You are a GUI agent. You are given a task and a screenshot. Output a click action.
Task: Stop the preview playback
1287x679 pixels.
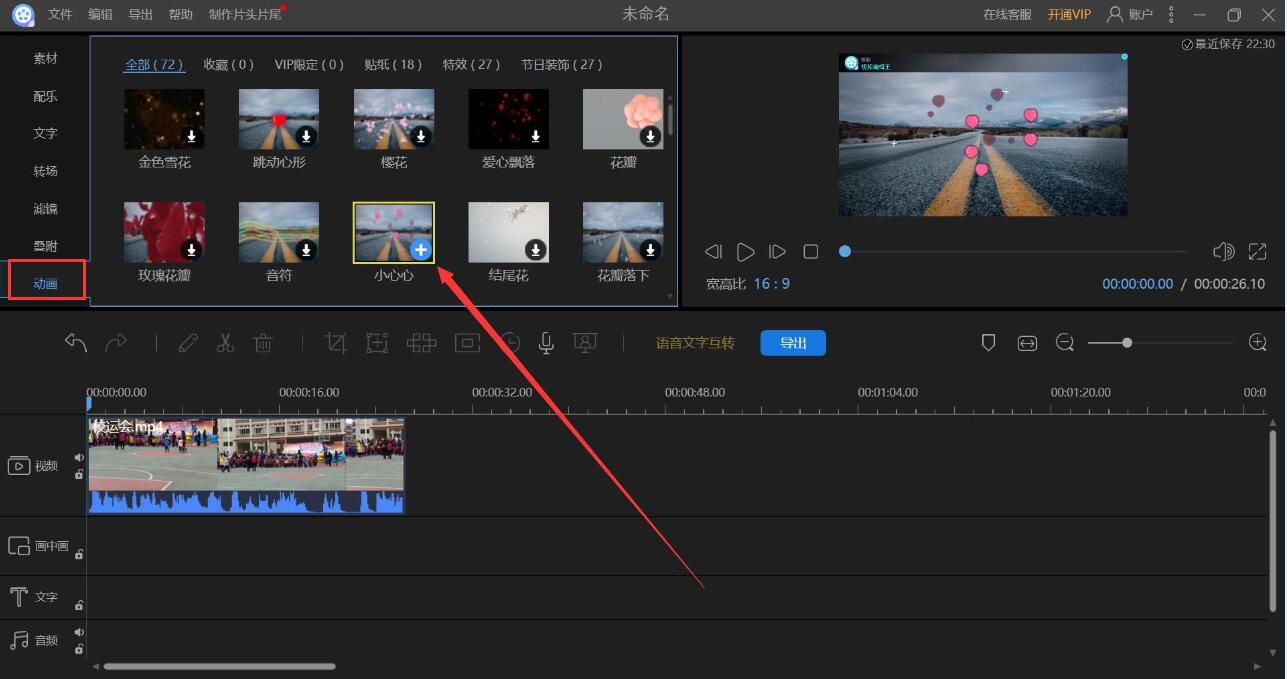click(x=811, y=252)
